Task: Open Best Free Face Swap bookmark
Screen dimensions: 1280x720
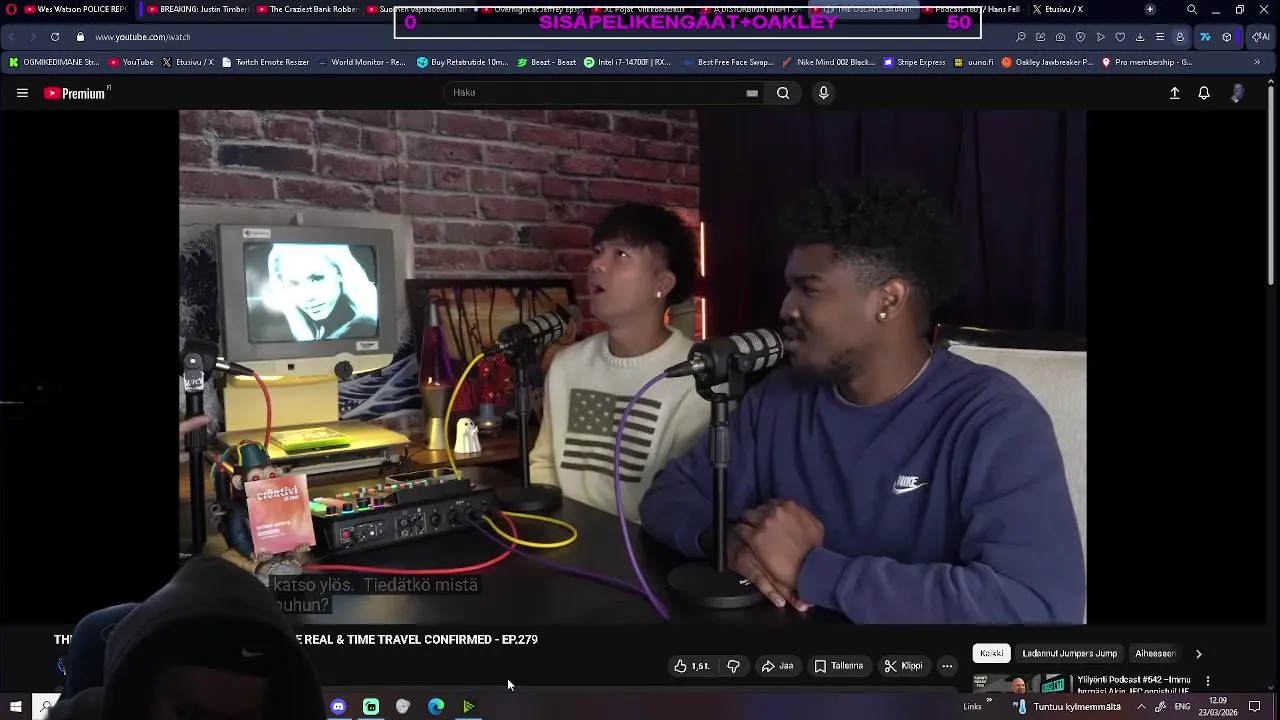Action: pos(728,62)
